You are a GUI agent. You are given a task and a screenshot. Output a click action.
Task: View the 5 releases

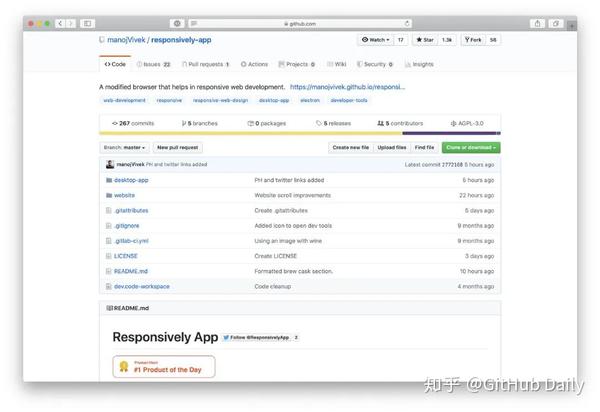pyautogui.click(x=334, y=123)
